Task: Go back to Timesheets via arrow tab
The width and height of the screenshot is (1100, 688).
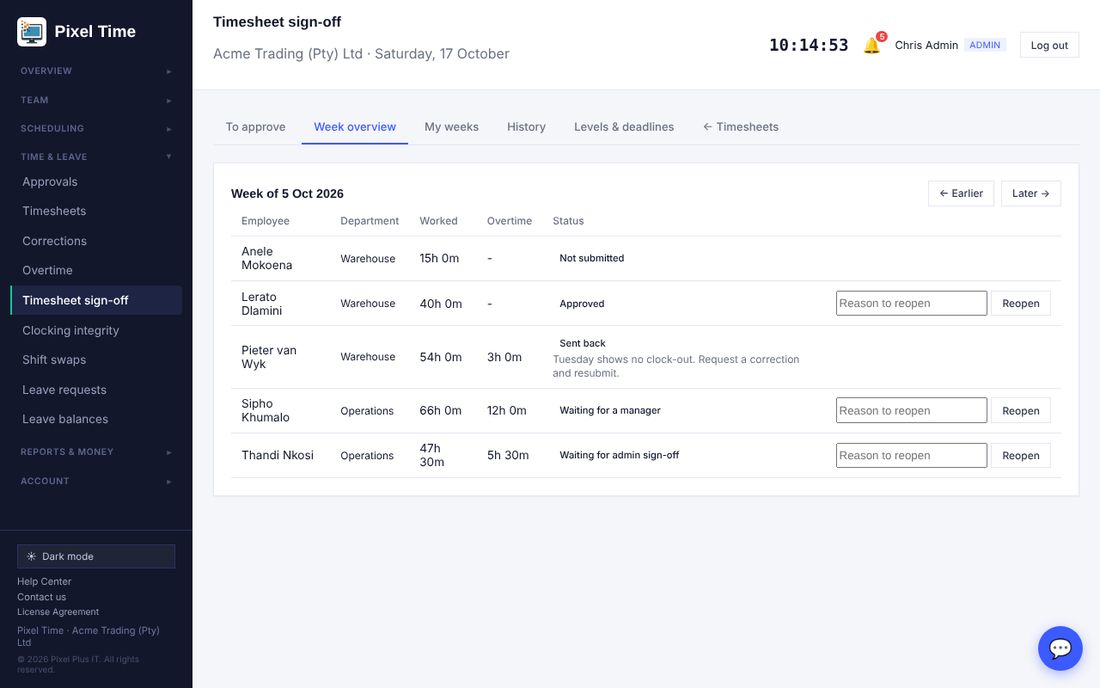Action: click(741, 127)
